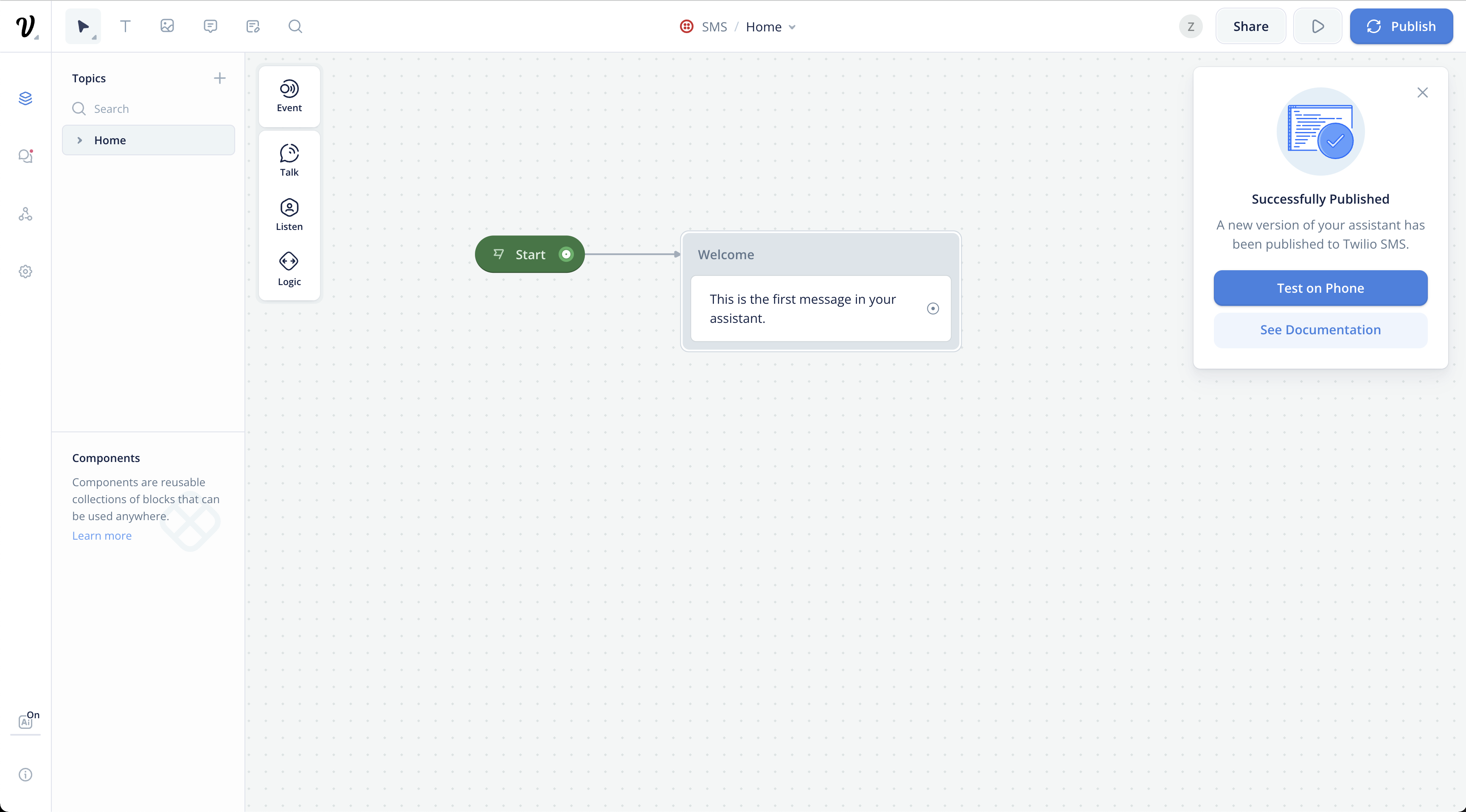This screenshot has width=1466, height=812.
Task: Click the Topics search field
Action: pos(154,109)
